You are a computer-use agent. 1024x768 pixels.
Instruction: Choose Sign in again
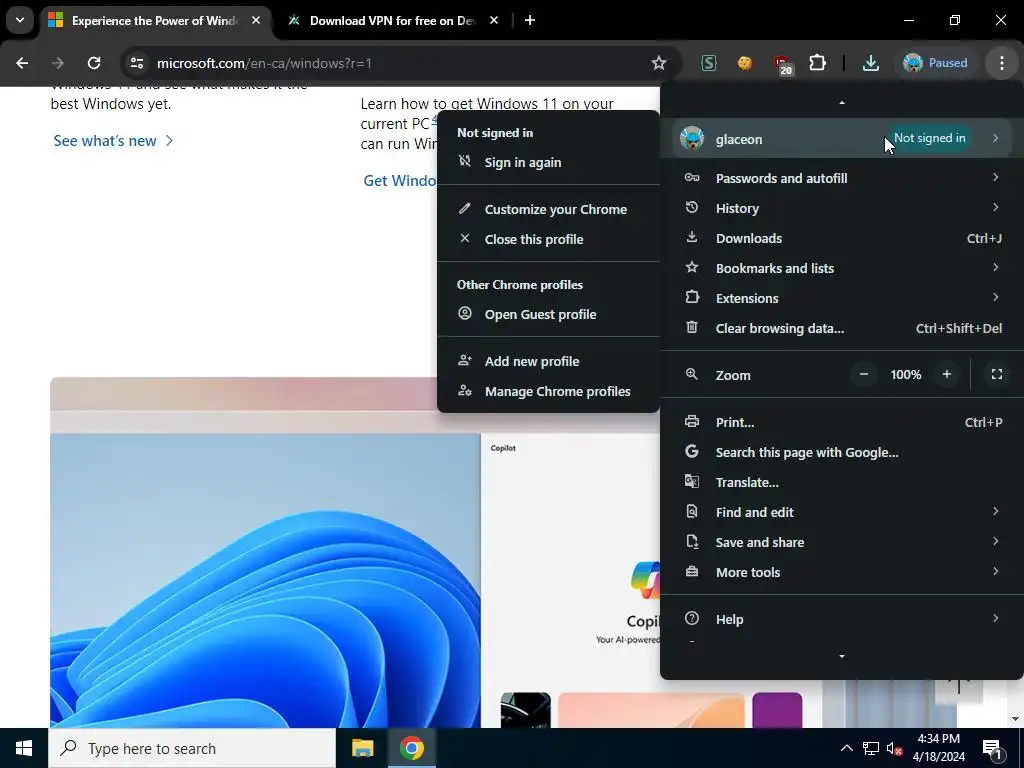pyautogui.click(x=549, y=163)
